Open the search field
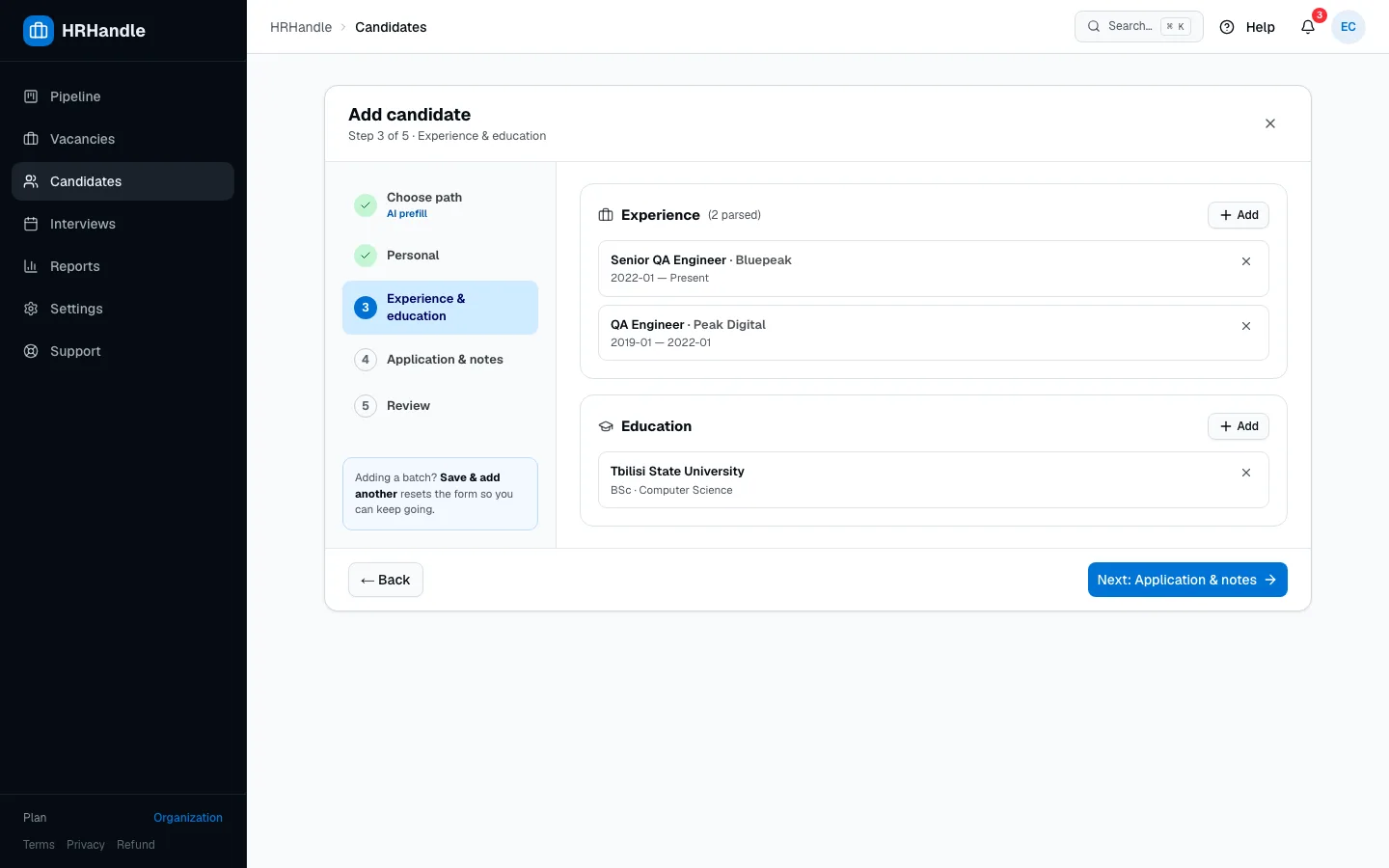This screenshot has width=1389, height=868. [1139, 27]
